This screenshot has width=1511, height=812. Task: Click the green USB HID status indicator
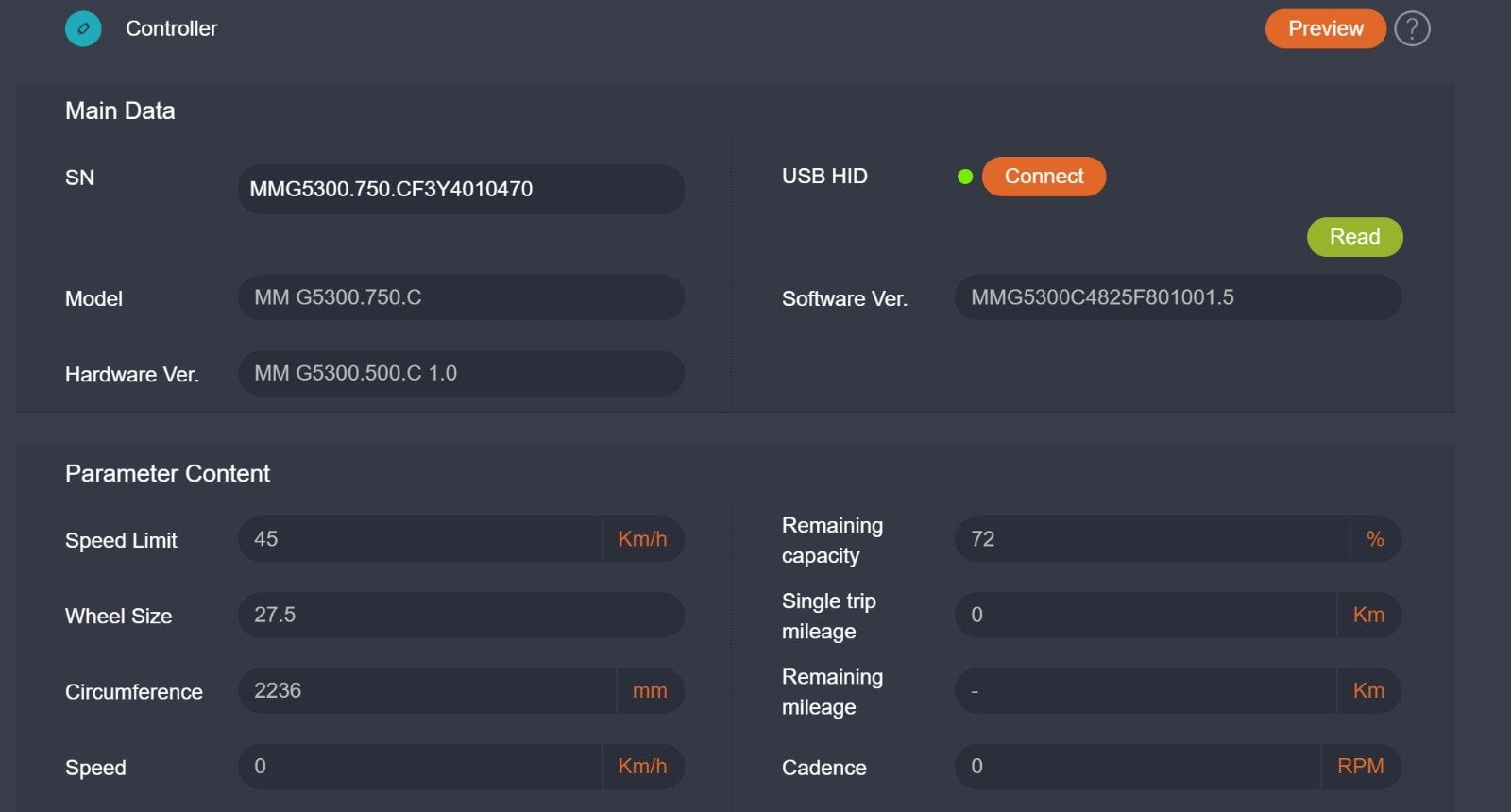(x=965, y=177)
